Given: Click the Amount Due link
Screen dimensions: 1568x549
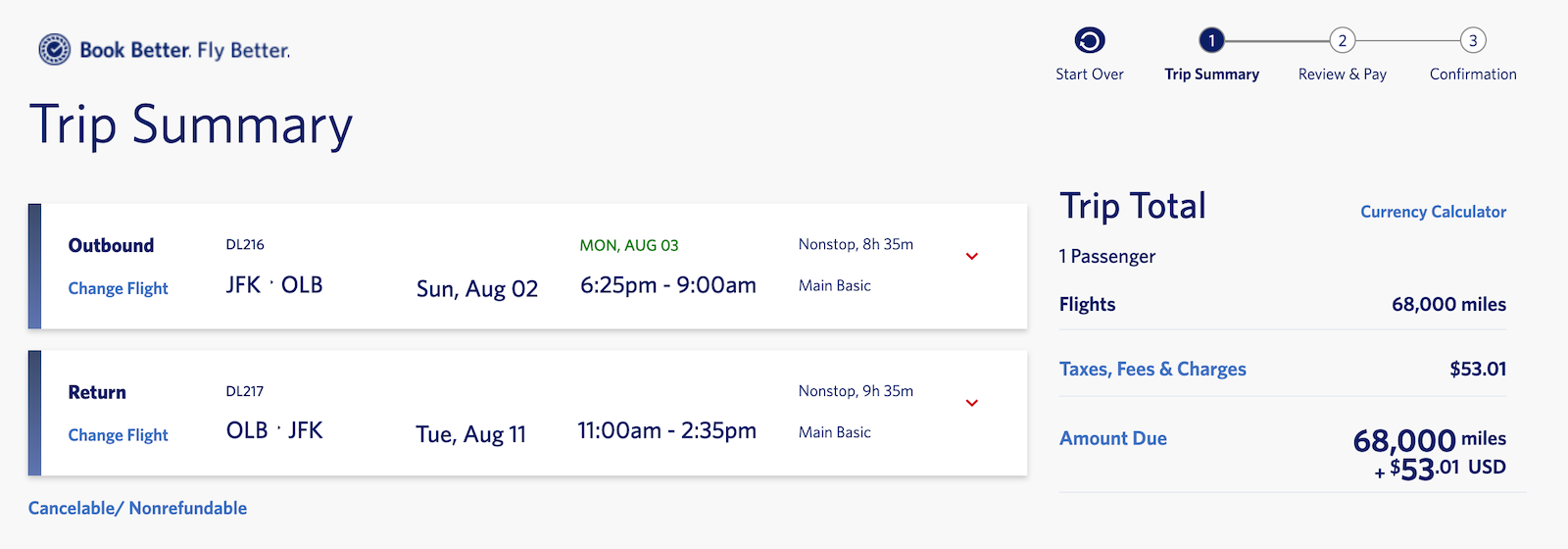Looking at the screenshot, I should pyautogui.click(x=1113, y=438).
